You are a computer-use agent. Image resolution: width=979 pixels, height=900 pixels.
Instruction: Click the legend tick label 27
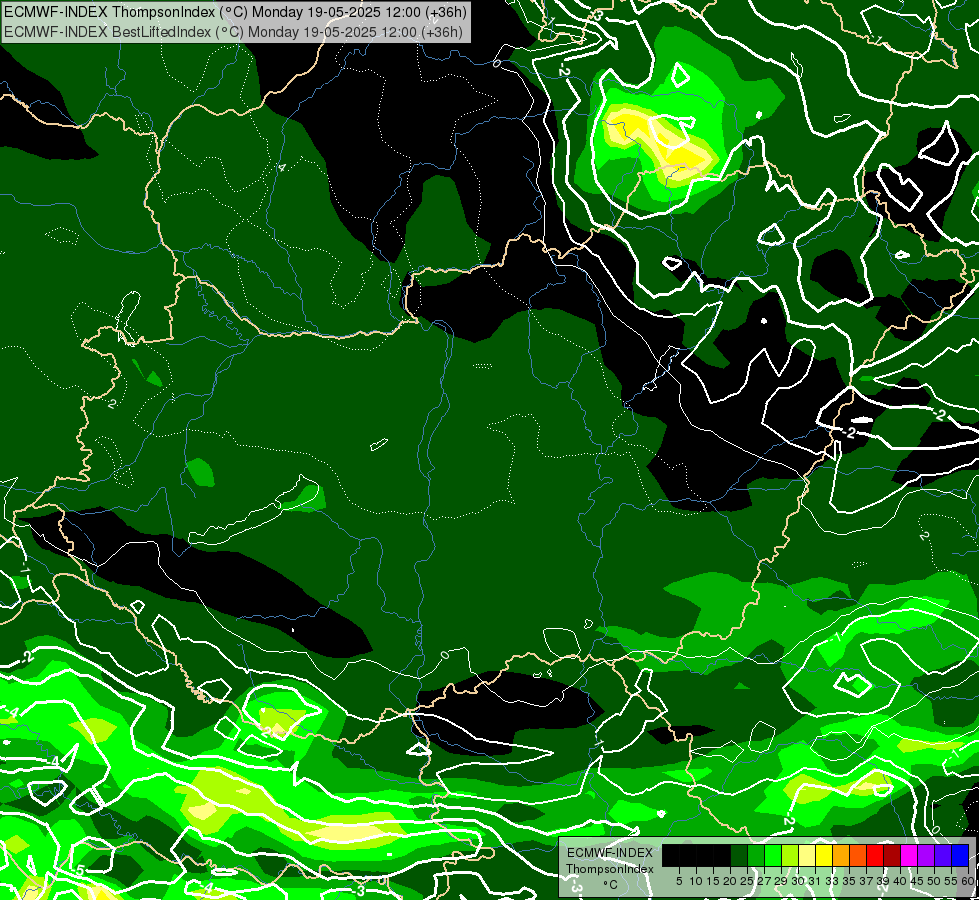click(x=764, y=881)
